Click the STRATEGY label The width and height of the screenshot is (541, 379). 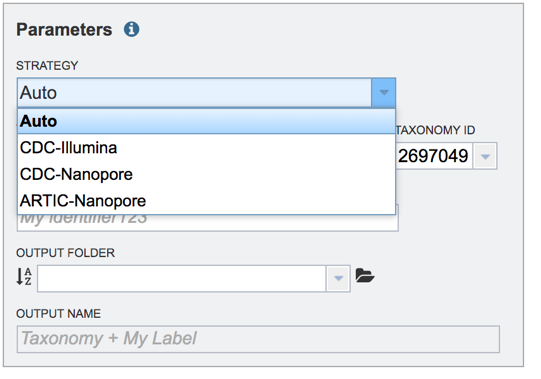tap(47, 66)
